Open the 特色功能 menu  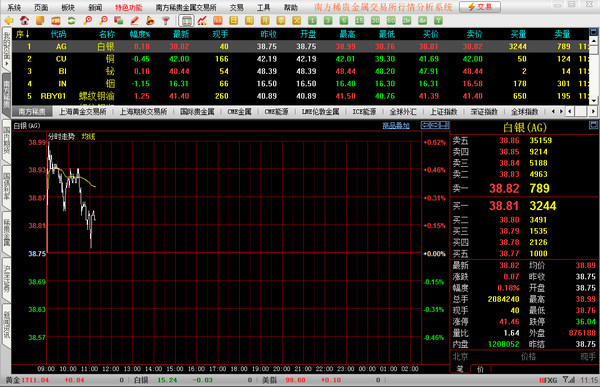click(129, 7)
